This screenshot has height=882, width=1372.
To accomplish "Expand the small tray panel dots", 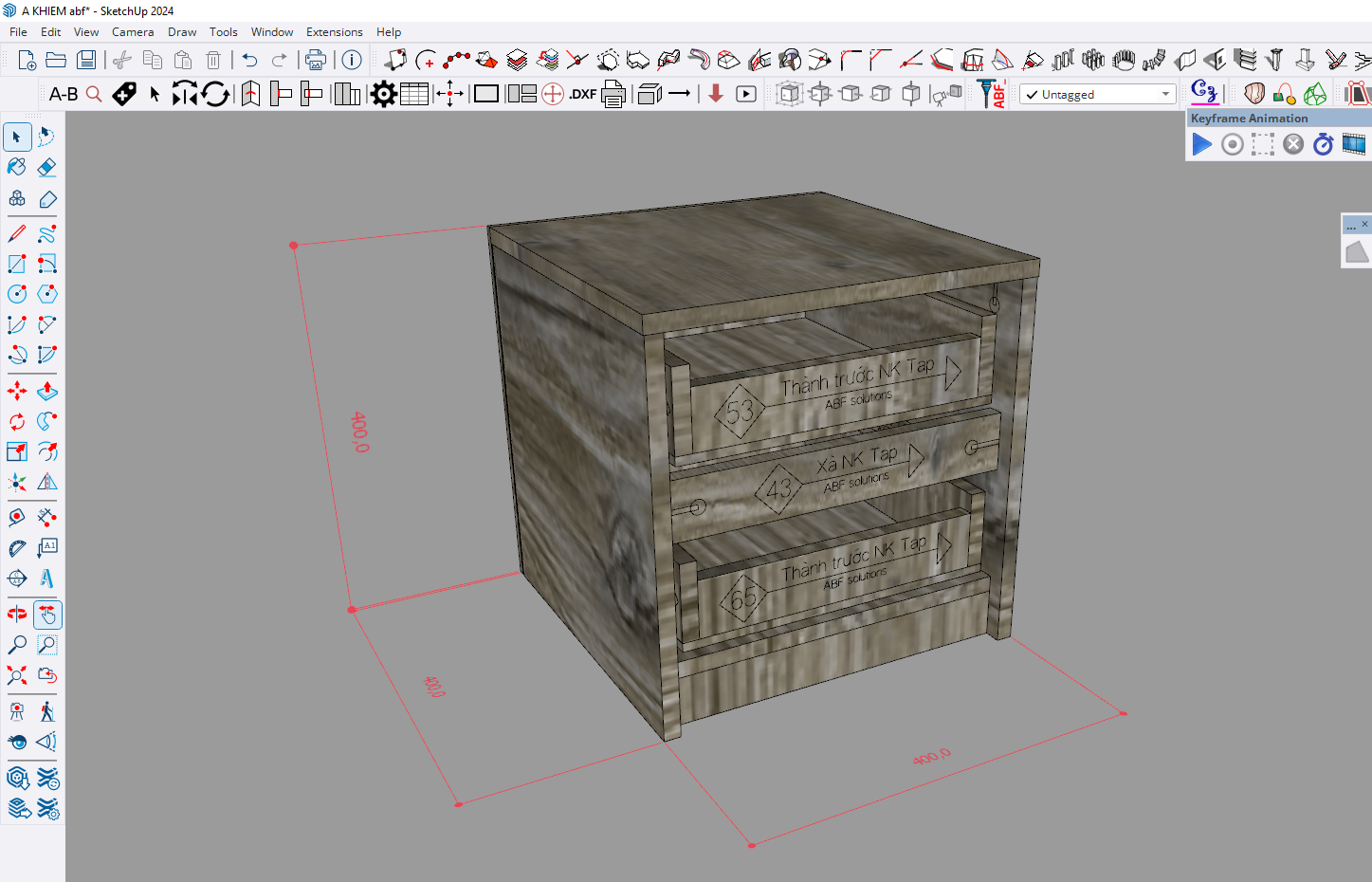I will (1350, 226).
